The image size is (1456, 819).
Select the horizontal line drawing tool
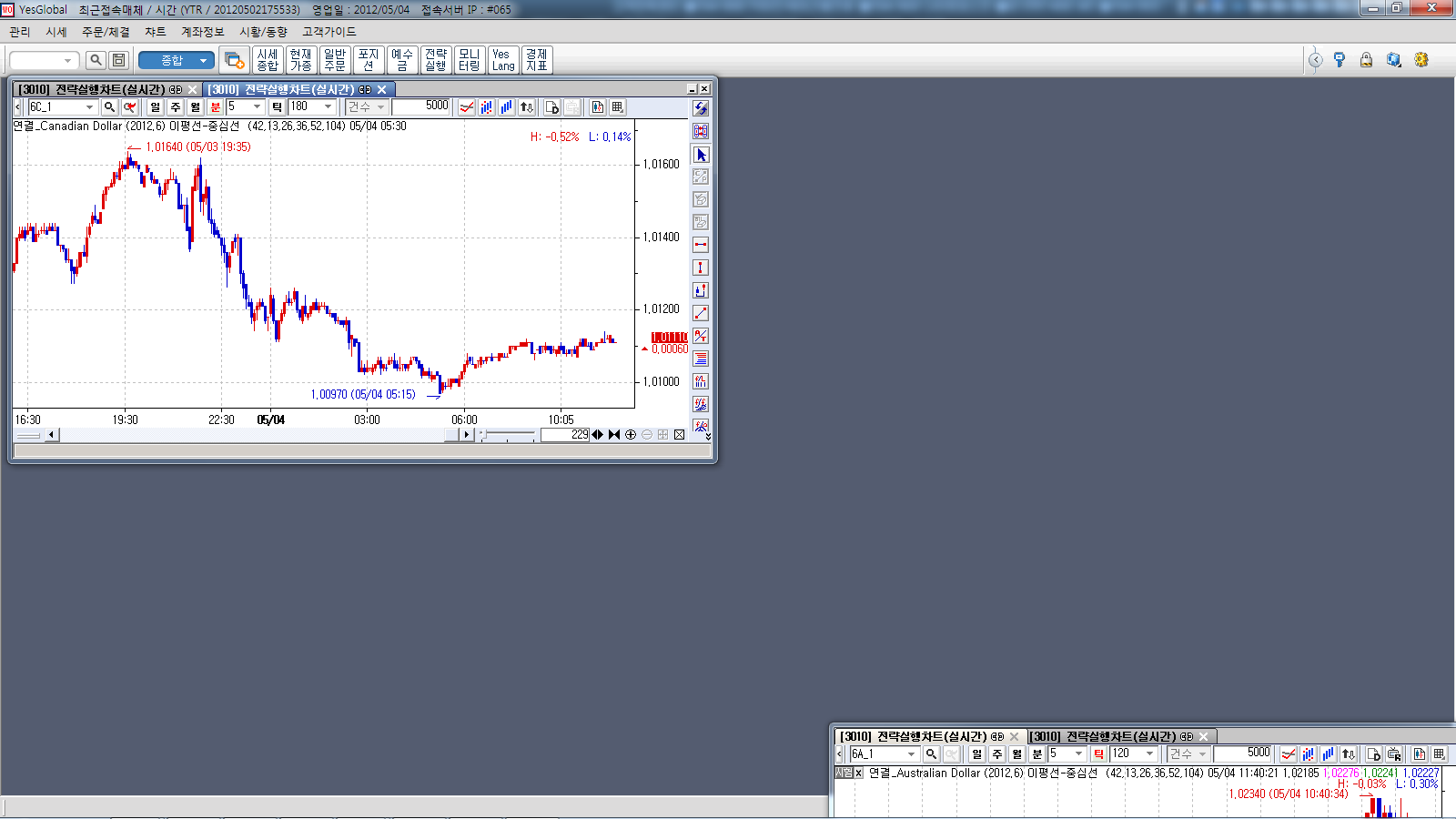[701, 245]
